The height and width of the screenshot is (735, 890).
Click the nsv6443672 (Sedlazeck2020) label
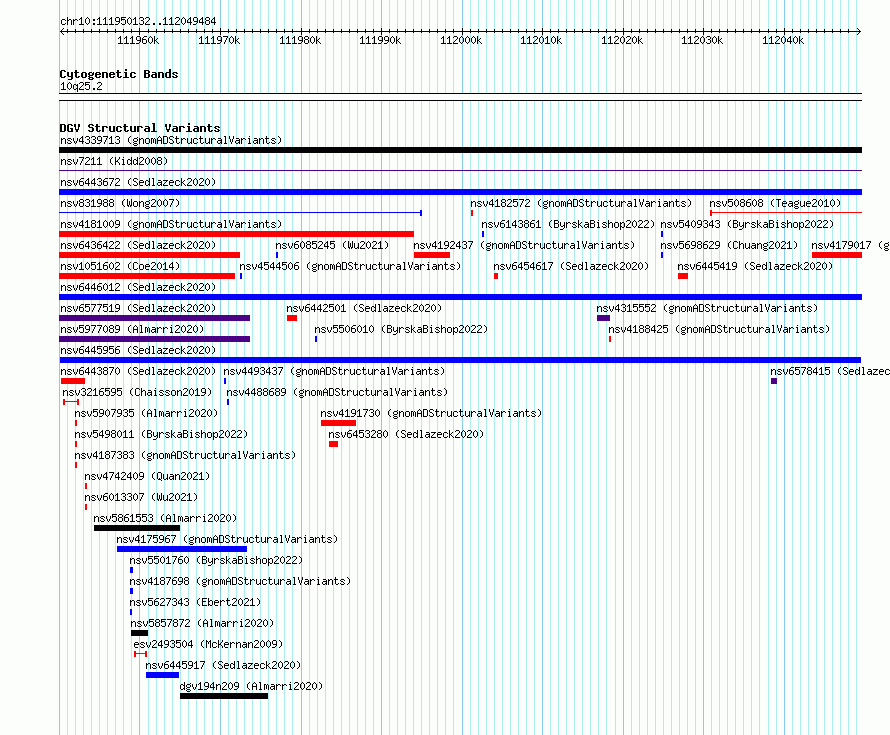138,182
